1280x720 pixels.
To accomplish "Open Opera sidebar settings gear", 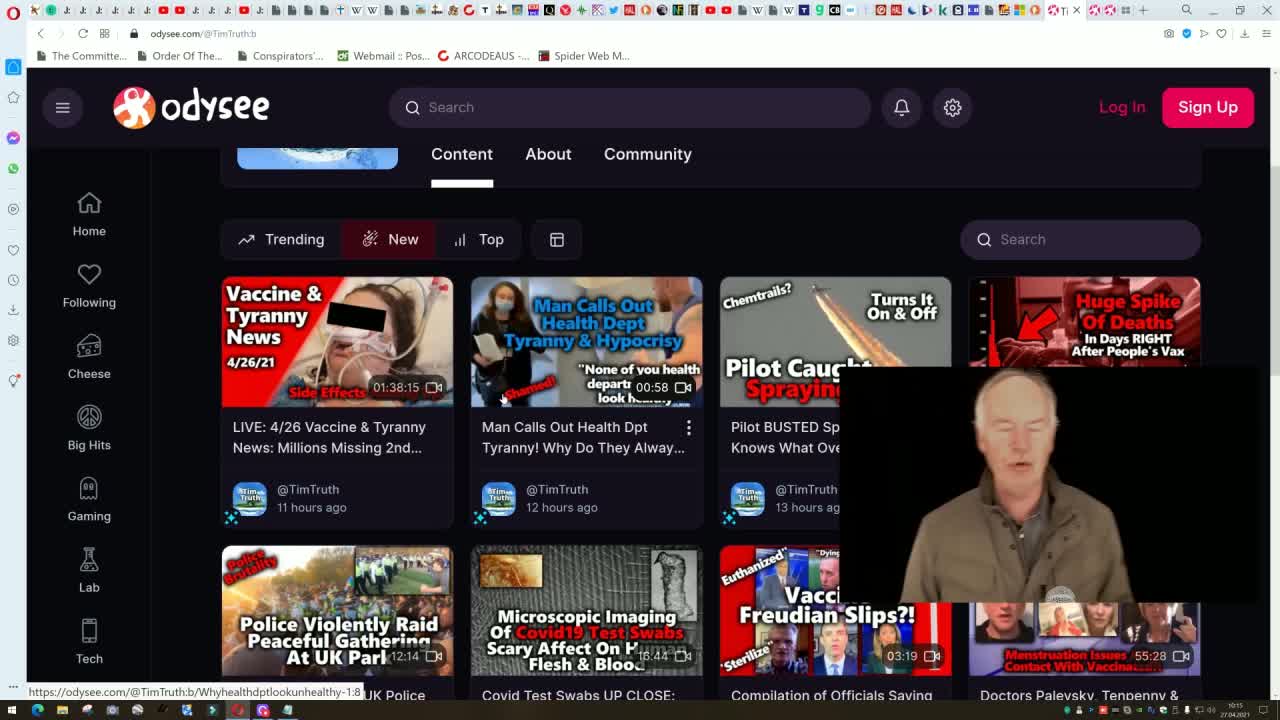I will pos(13,340).
